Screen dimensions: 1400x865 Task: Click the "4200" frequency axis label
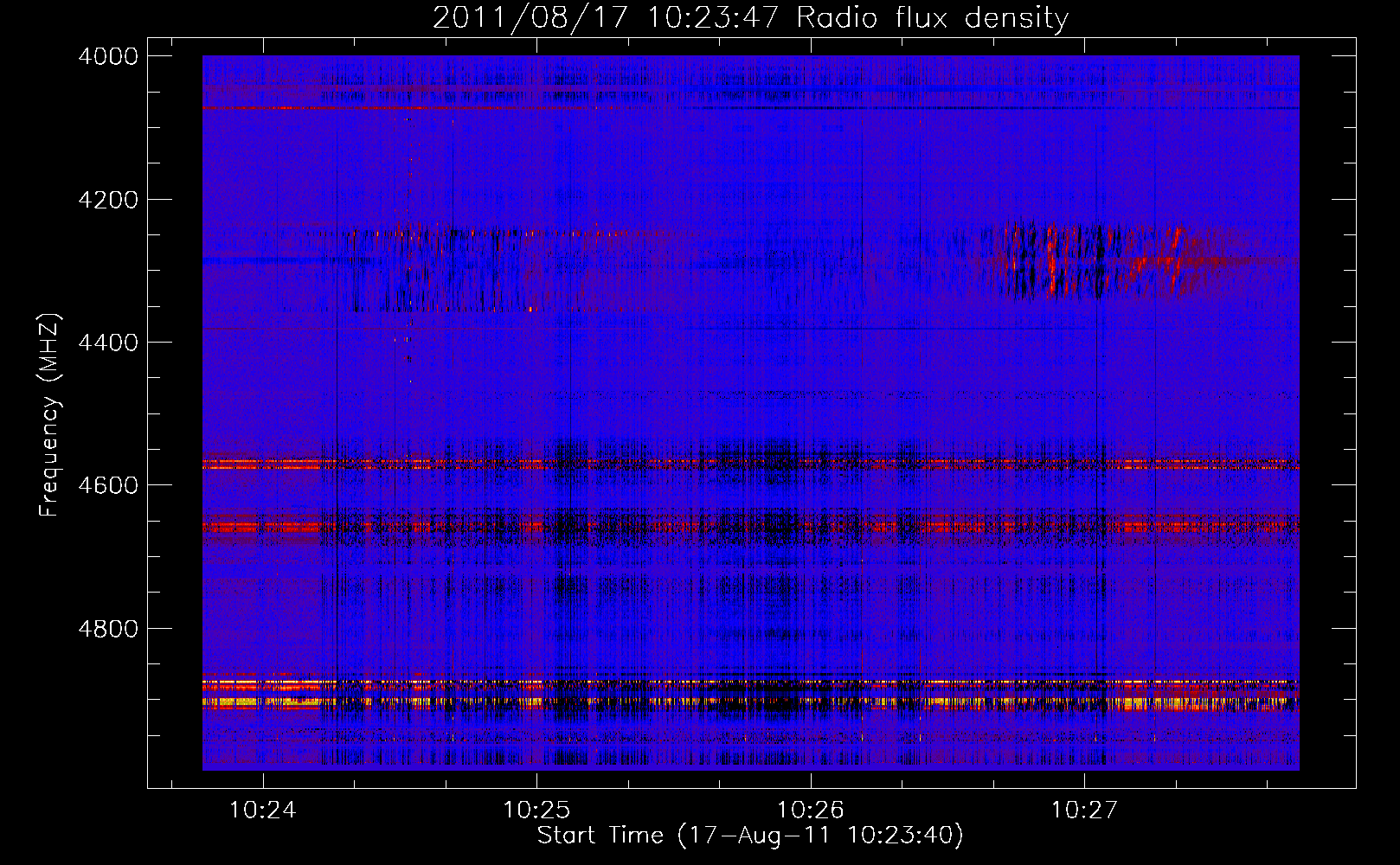[x=108, y=200]
